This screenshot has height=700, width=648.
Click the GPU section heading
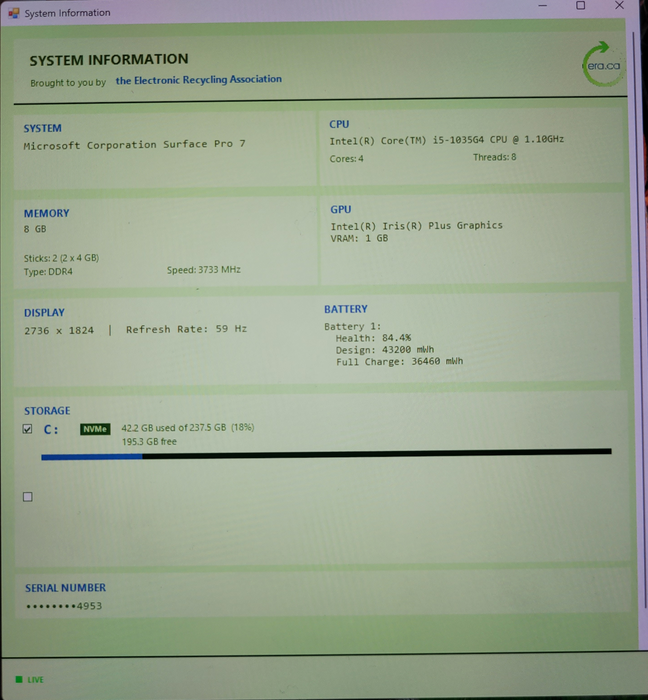tap(341, 210)
